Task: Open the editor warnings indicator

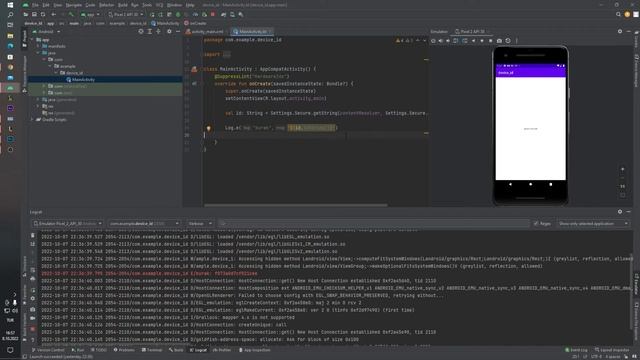Action: [x=405, y=40]
